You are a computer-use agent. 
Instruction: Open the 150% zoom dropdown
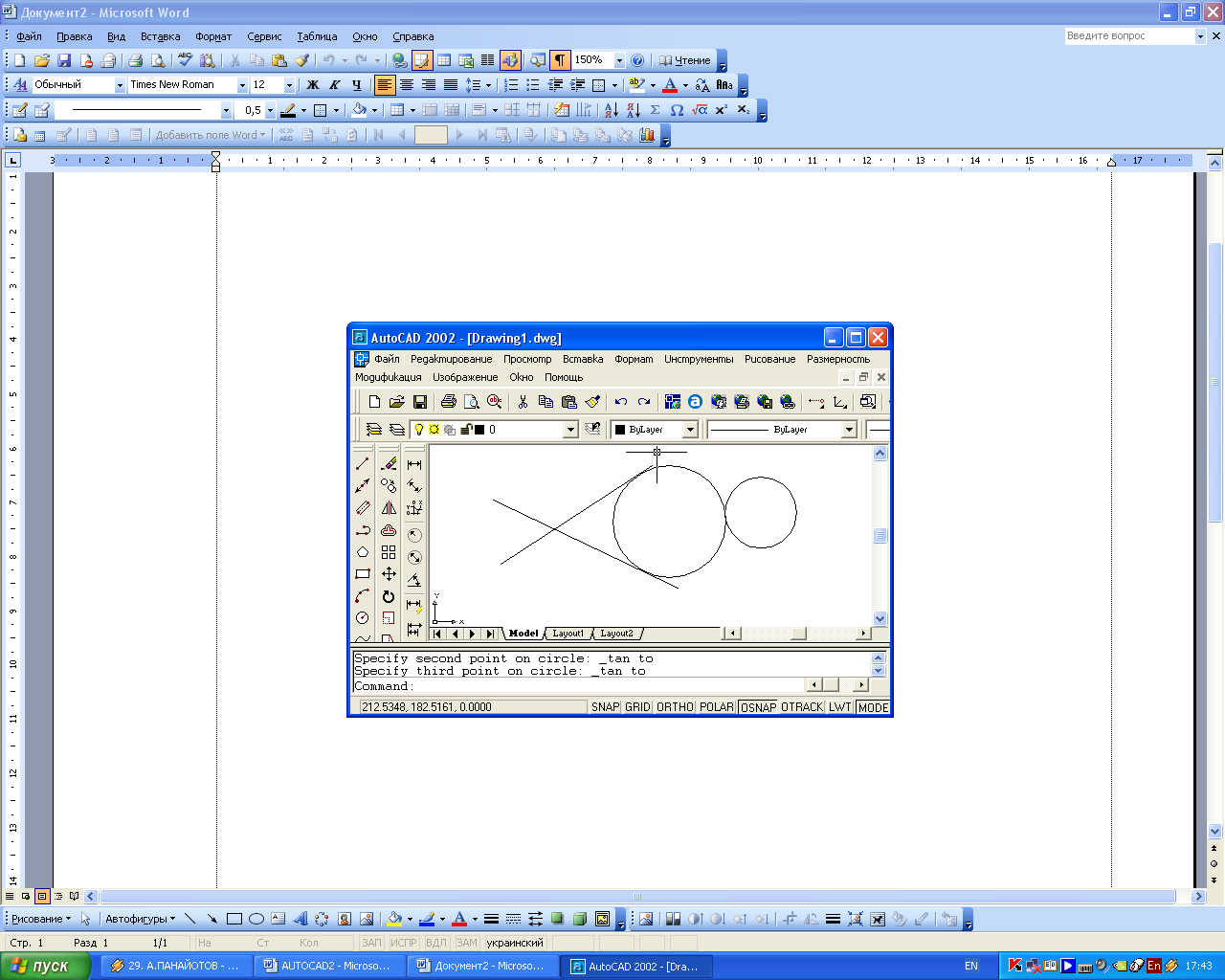pos(619,60)
